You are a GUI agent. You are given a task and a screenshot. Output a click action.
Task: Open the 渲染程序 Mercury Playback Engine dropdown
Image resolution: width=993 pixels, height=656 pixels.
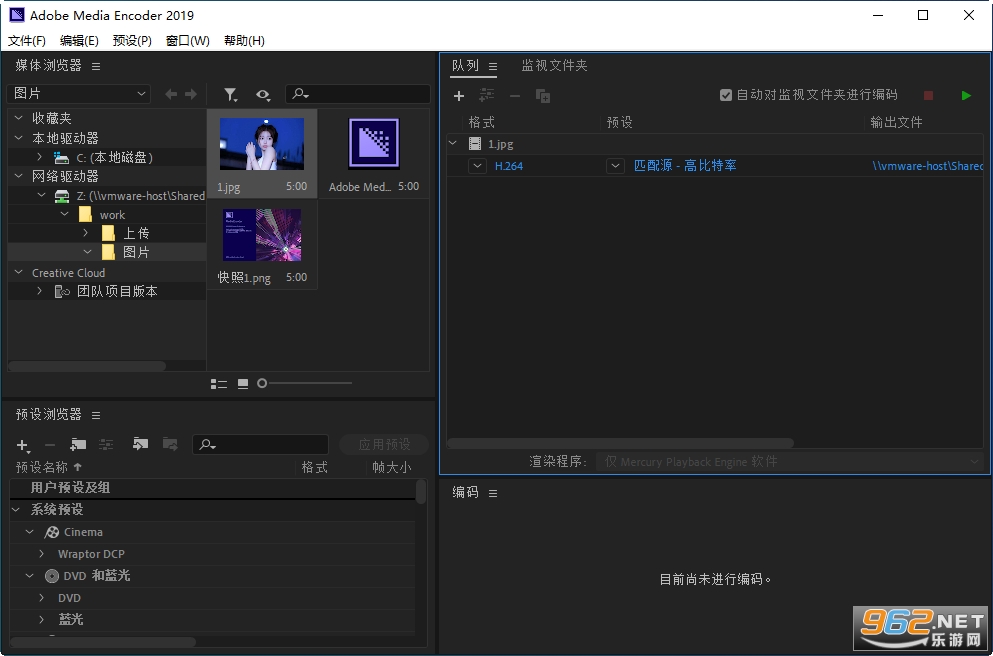coord(790,462)
